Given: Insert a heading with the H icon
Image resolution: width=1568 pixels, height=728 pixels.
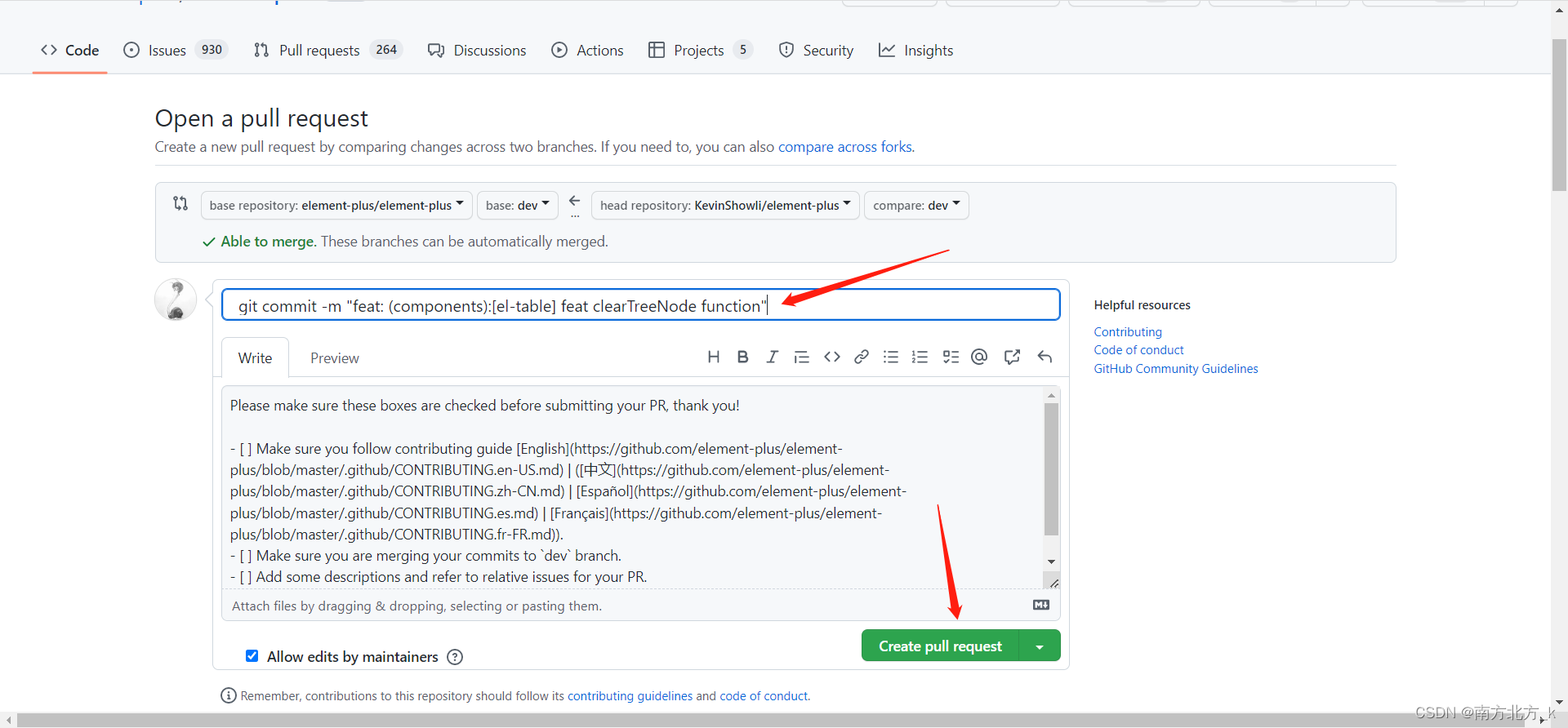Looking at the screenshot, I should coord(713,357).
